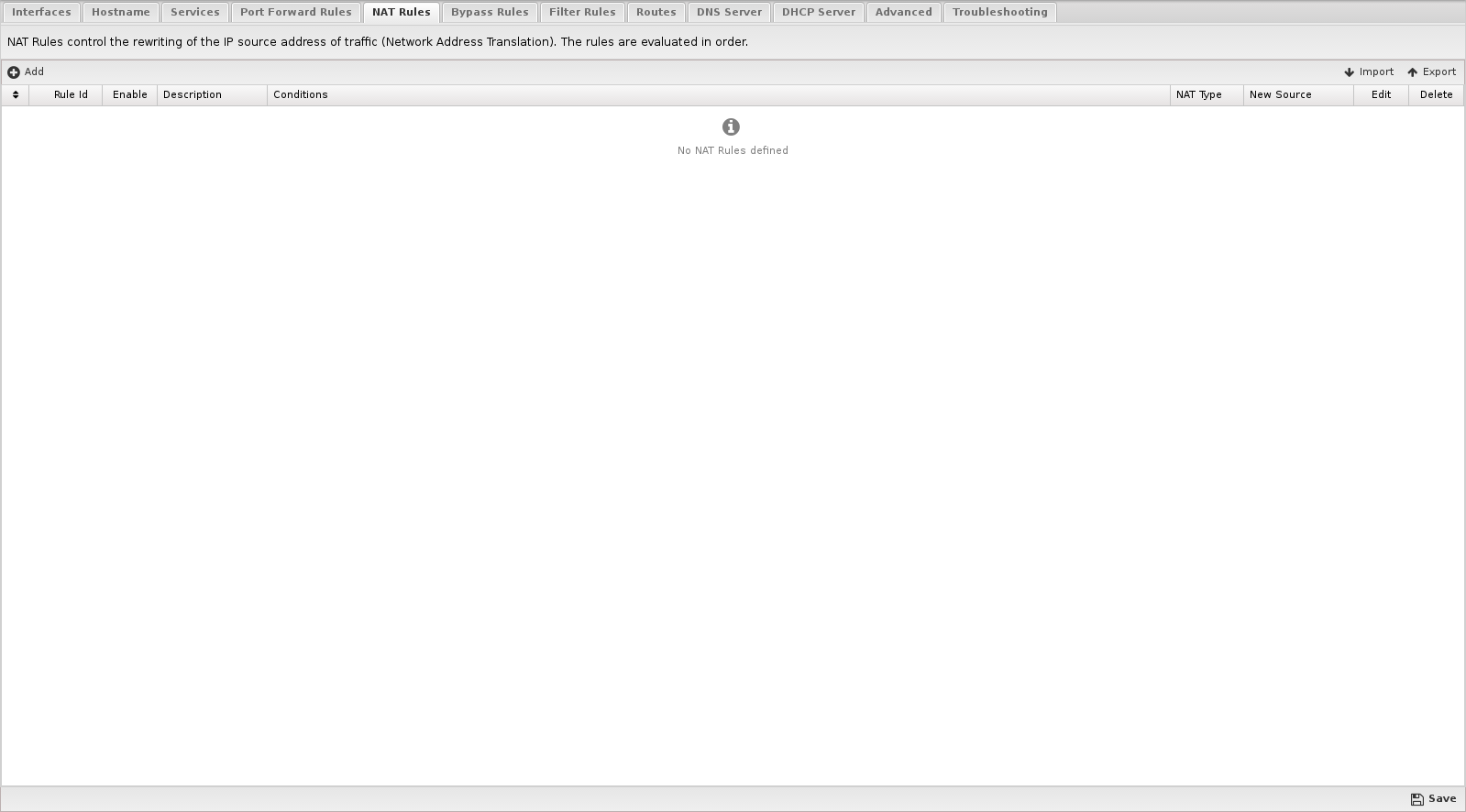Click the 'No NAT Rules defined' info icon
Screen dimensions: 1466x812
click(731, 126)
